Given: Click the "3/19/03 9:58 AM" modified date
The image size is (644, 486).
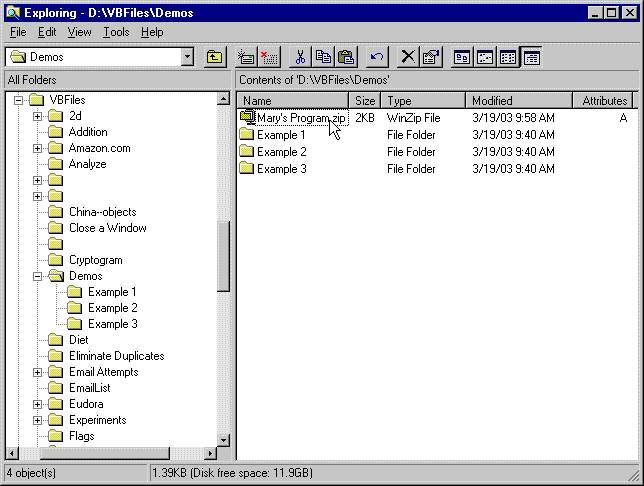Looking at the screenshot, I should point(513,118).
